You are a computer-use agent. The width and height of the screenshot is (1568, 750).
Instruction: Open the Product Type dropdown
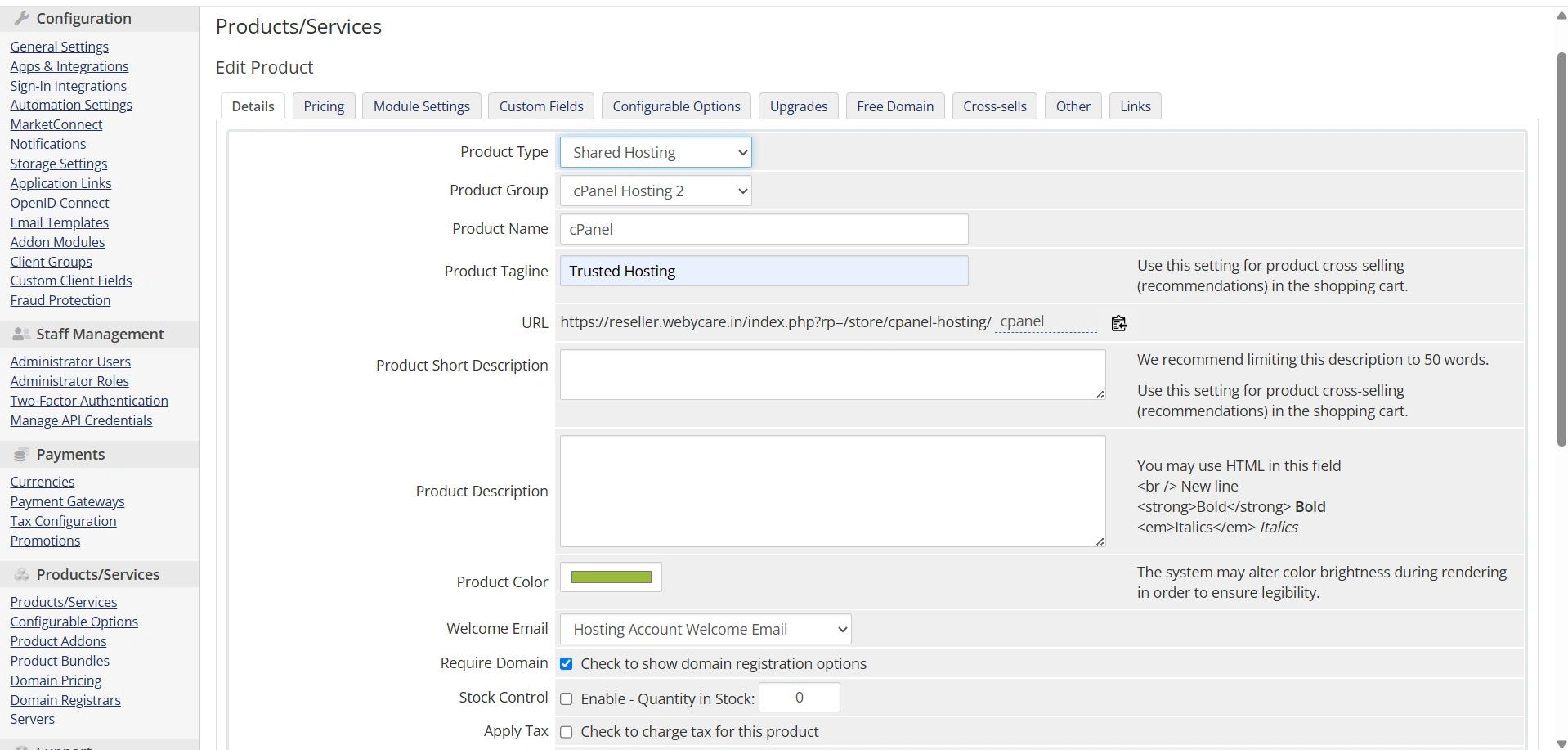[x=656, y=152]
